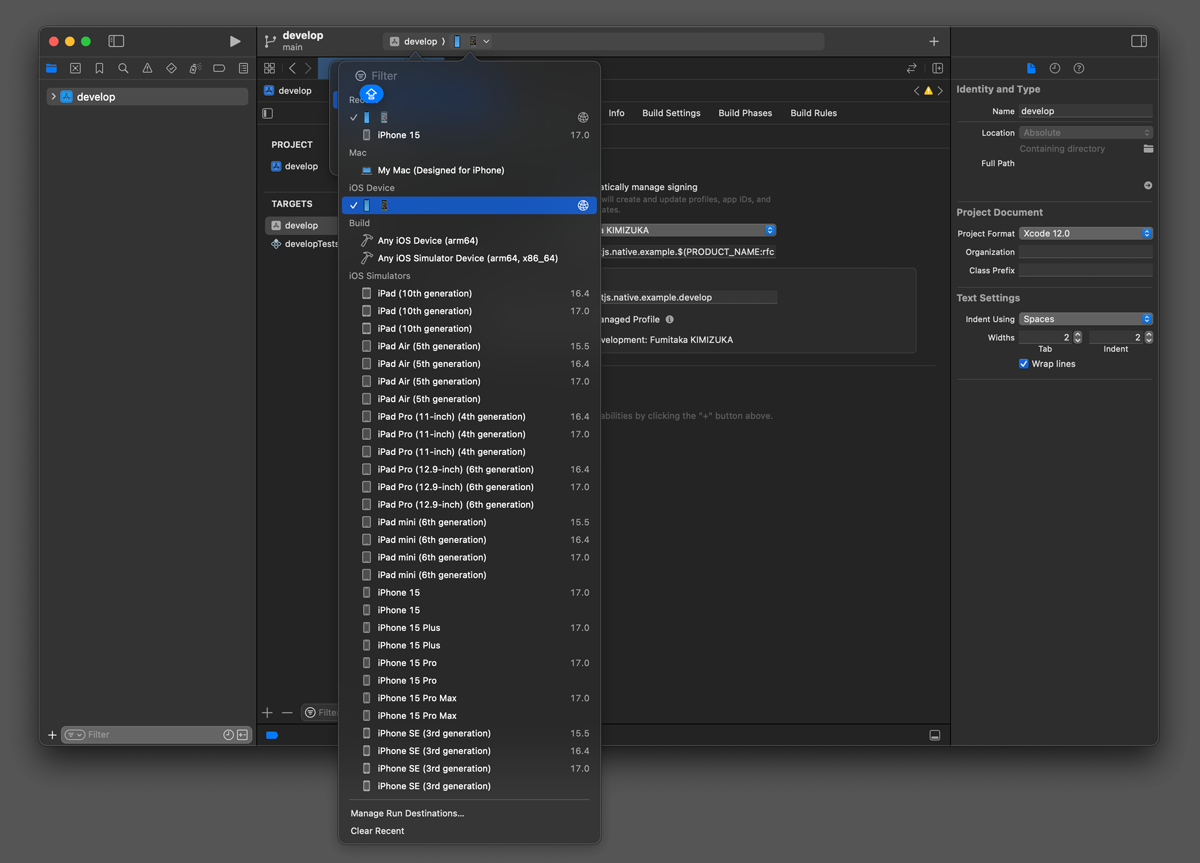The width and height of the screenshot is (1200, 863).
Task: Open the Test navigator diamond icon
Action: click(x=171, y=69)
